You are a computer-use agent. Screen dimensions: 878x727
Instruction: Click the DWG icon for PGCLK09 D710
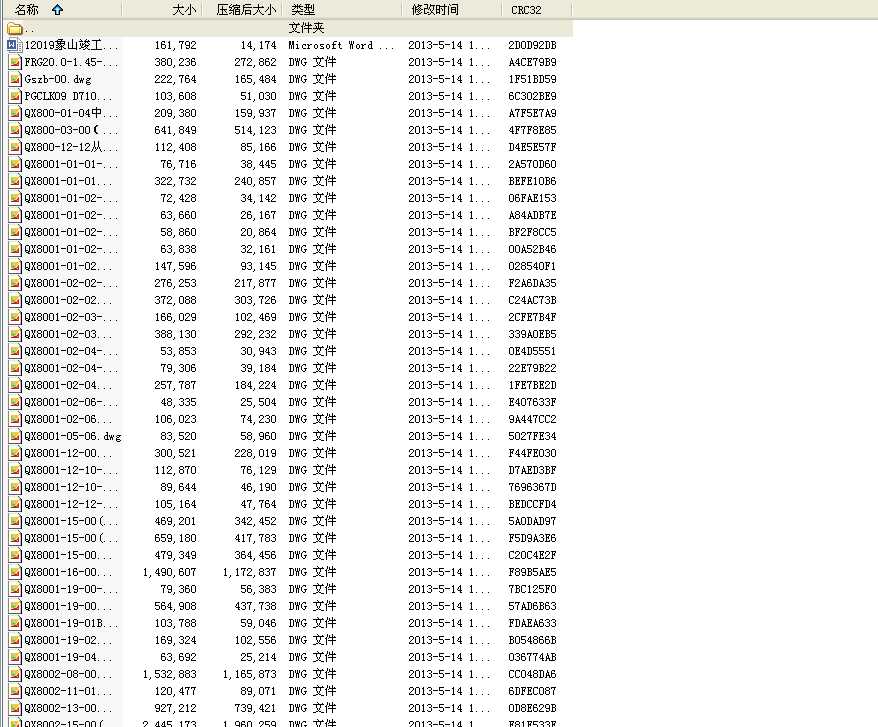[16, 96]
